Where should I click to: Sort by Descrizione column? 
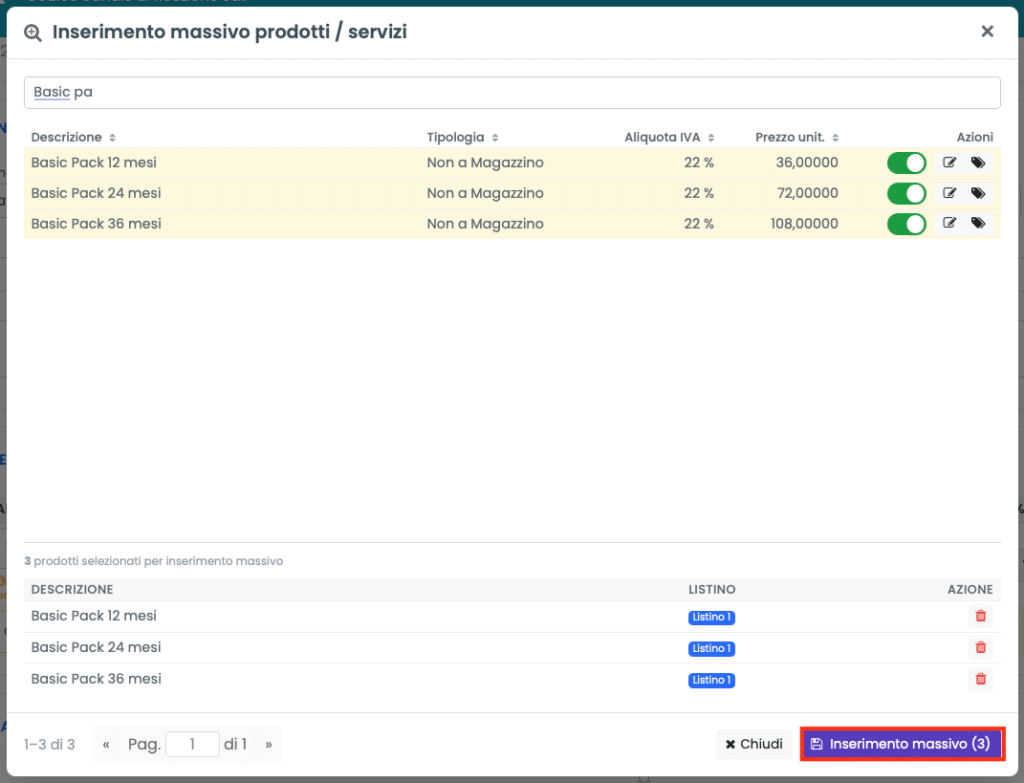click(x=73, y=137)
